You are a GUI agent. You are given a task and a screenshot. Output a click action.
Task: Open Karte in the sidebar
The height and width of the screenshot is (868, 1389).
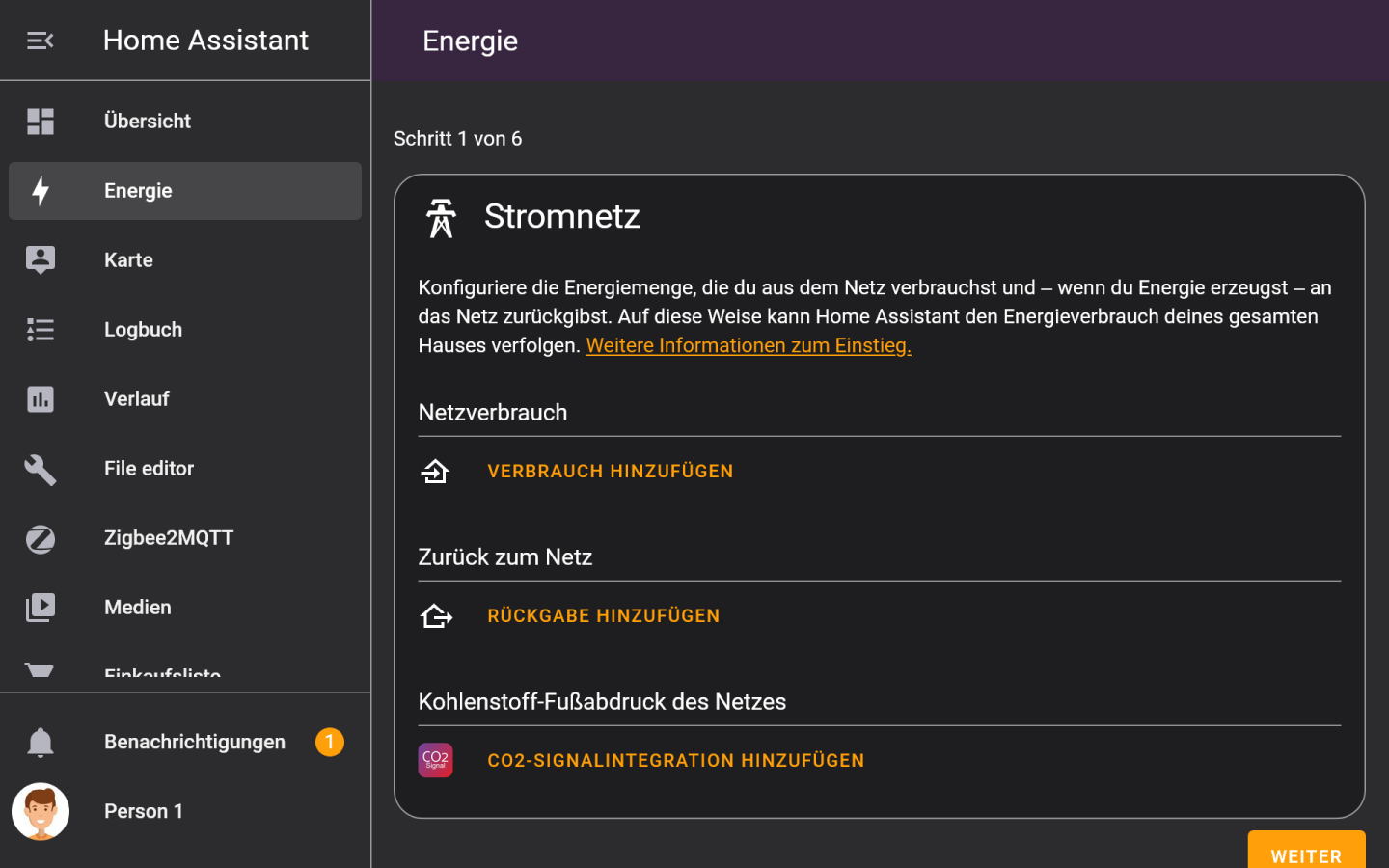[185, 260]
